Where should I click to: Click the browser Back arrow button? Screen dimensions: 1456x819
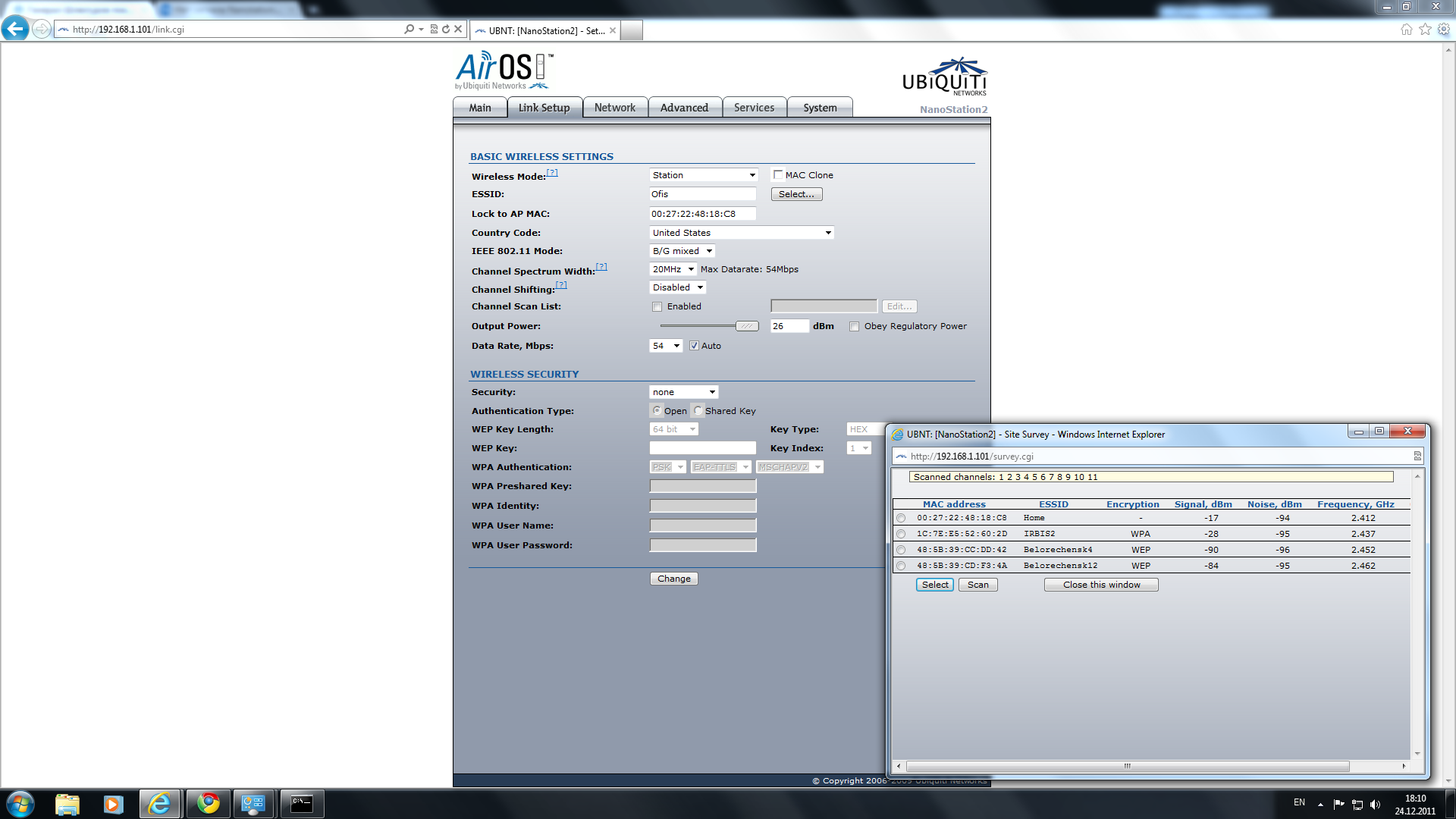pos(15,29)
